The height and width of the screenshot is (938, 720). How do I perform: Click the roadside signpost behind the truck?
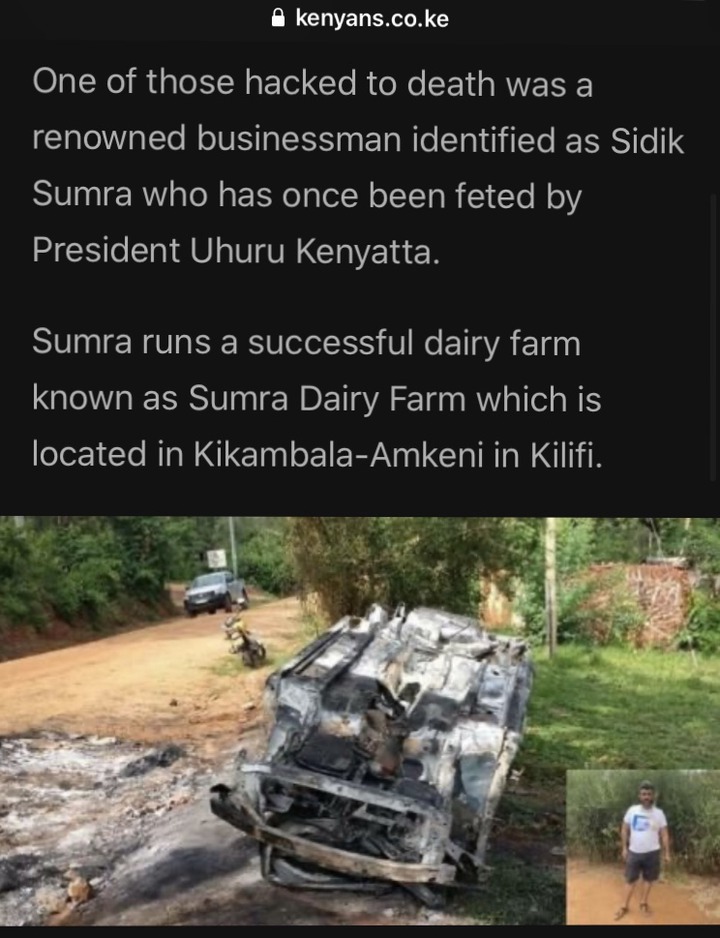click(216, 559)
